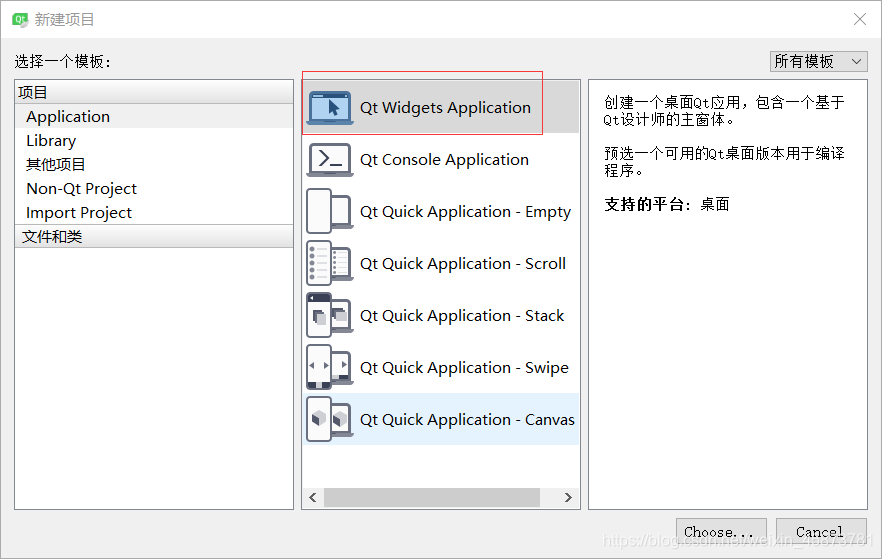Screen dimensions: 882x559
Task: Click the Qt logo in the title bar
Action: click(20, 20)
